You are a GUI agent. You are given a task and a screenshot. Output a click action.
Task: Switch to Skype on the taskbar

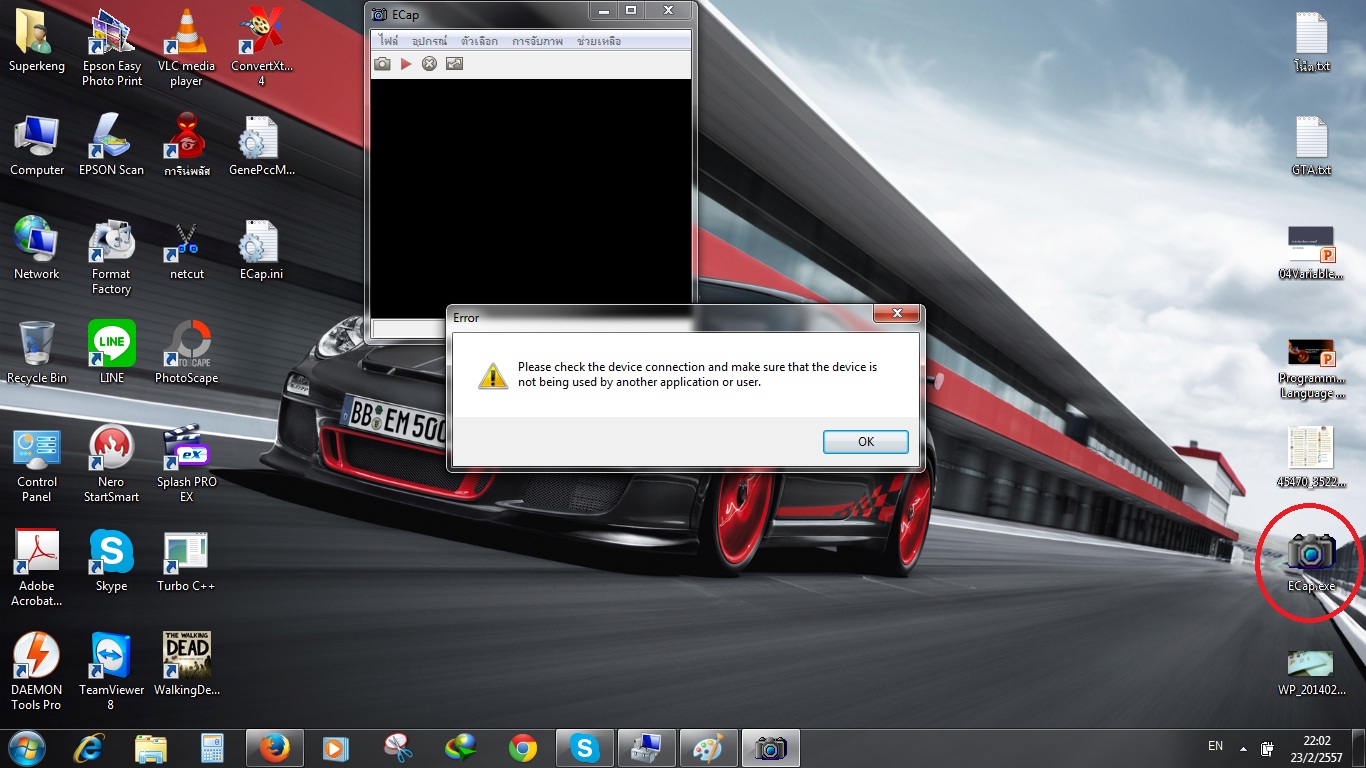tap(584, 748)
